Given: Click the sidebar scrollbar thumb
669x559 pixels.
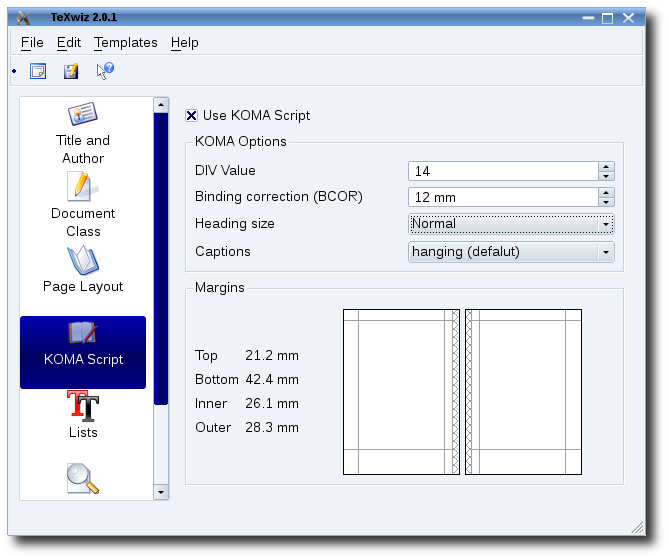Looking at the screenshot, I should 161,259.
